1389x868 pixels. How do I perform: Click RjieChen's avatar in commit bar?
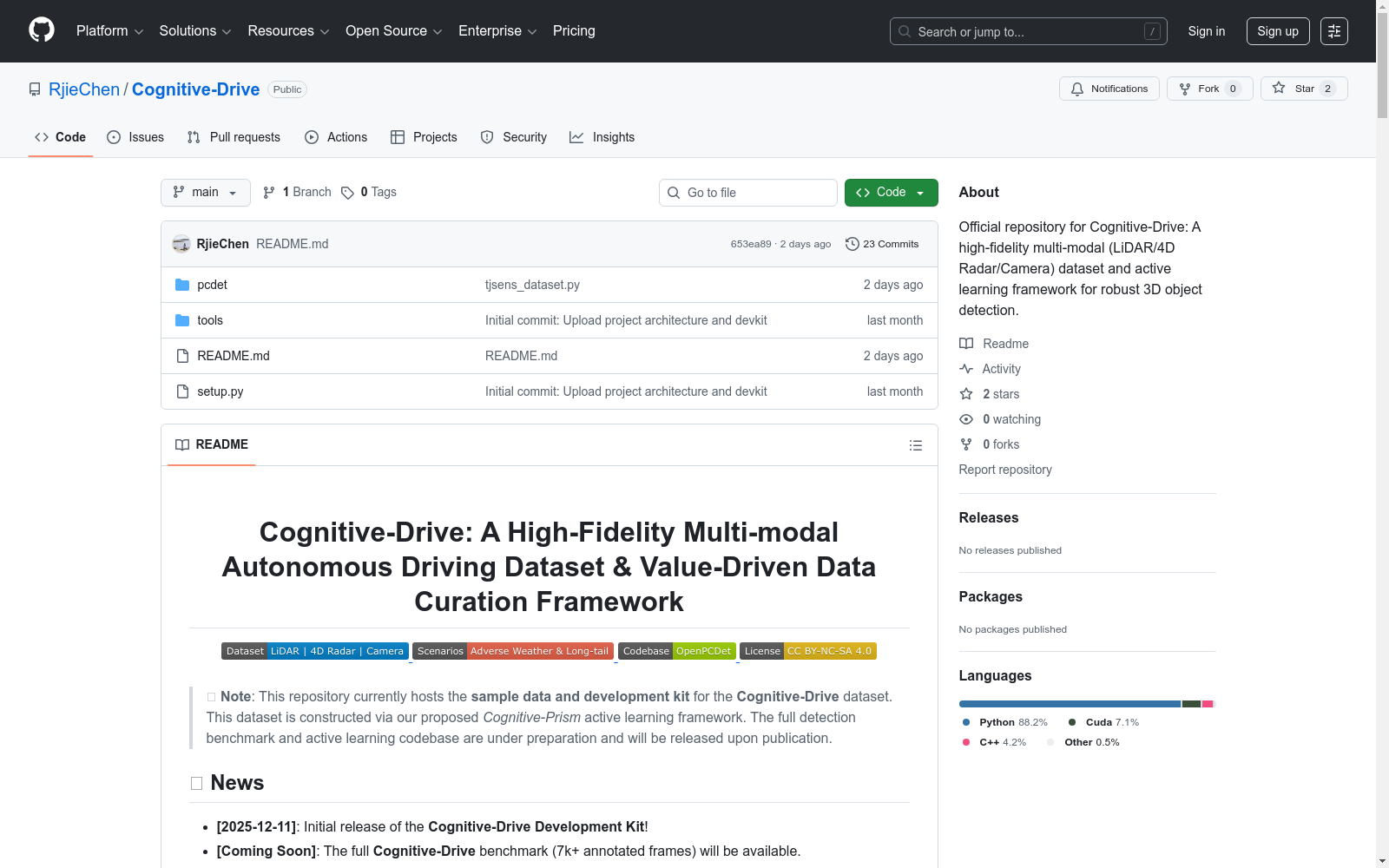click(181, 244)
